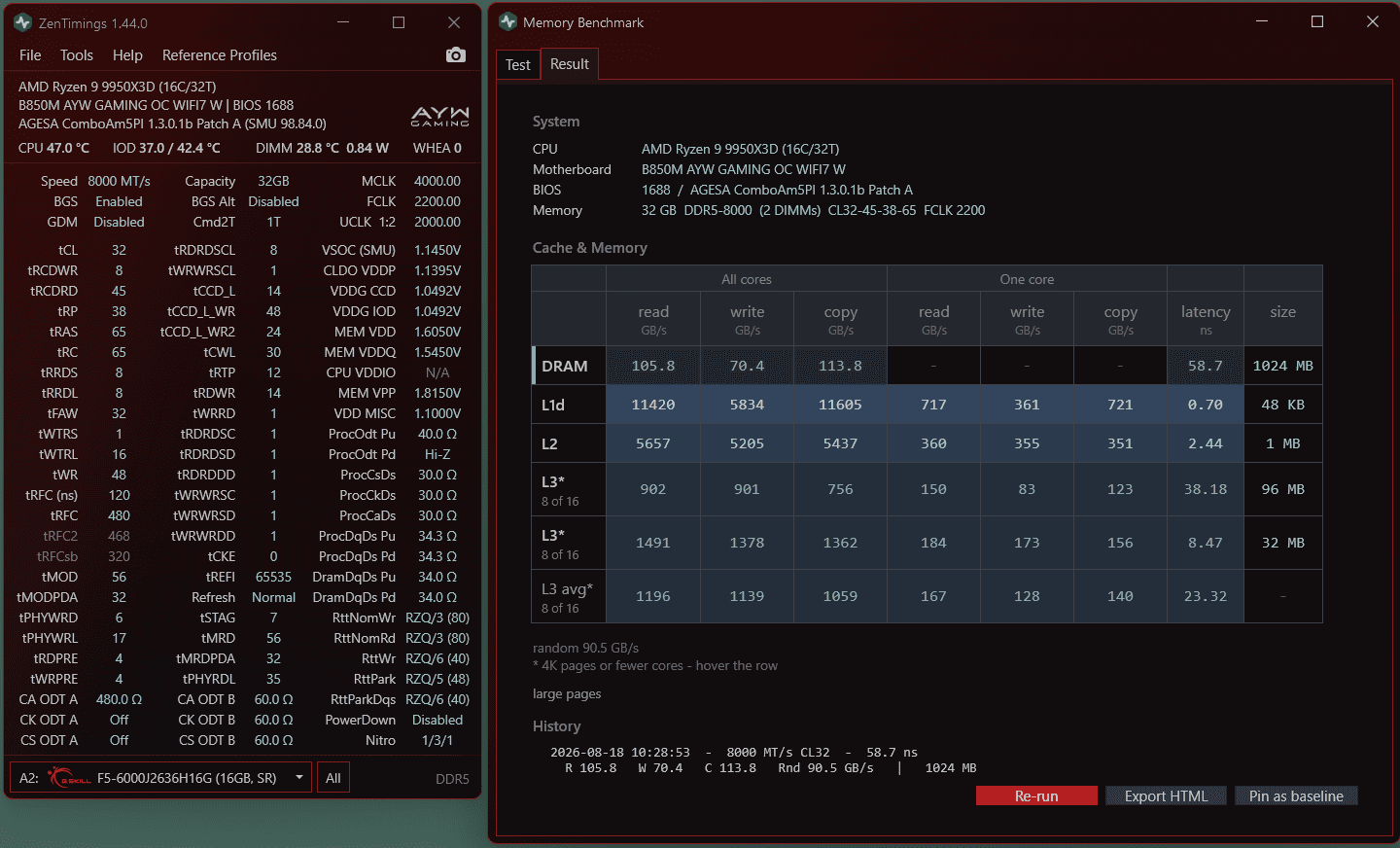The width and height of the screenshot is (1400, 848).
Task: Click the L3* row sized 96 MB
Action: [x=927, y=489]
